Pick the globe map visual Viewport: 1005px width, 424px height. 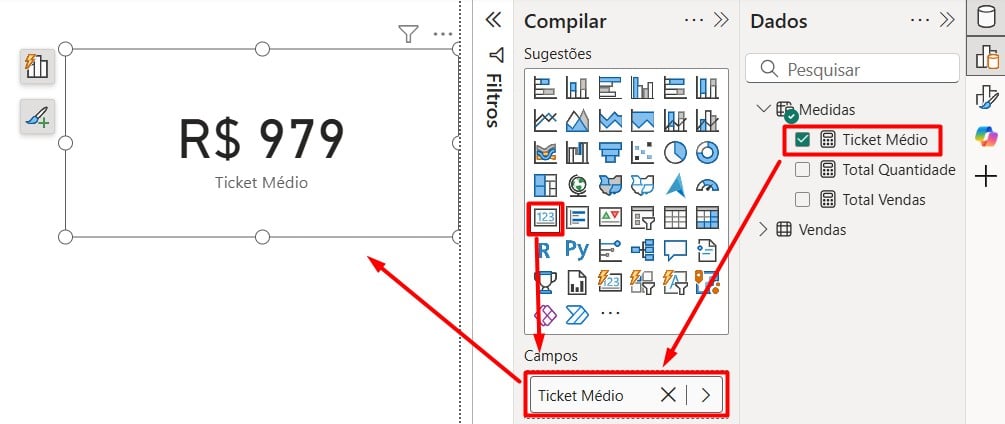[x=577, y=185]
